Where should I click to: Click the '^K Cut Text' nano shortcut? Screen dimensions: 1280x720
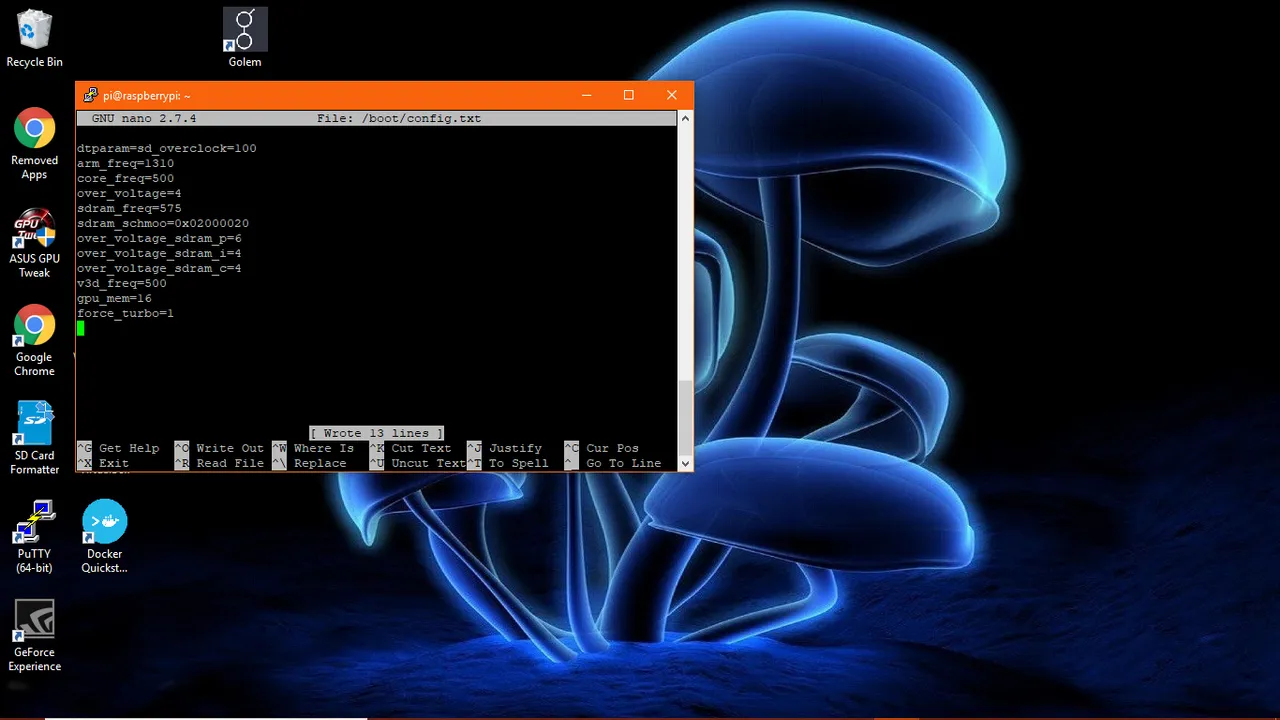[x=410, y=448]
